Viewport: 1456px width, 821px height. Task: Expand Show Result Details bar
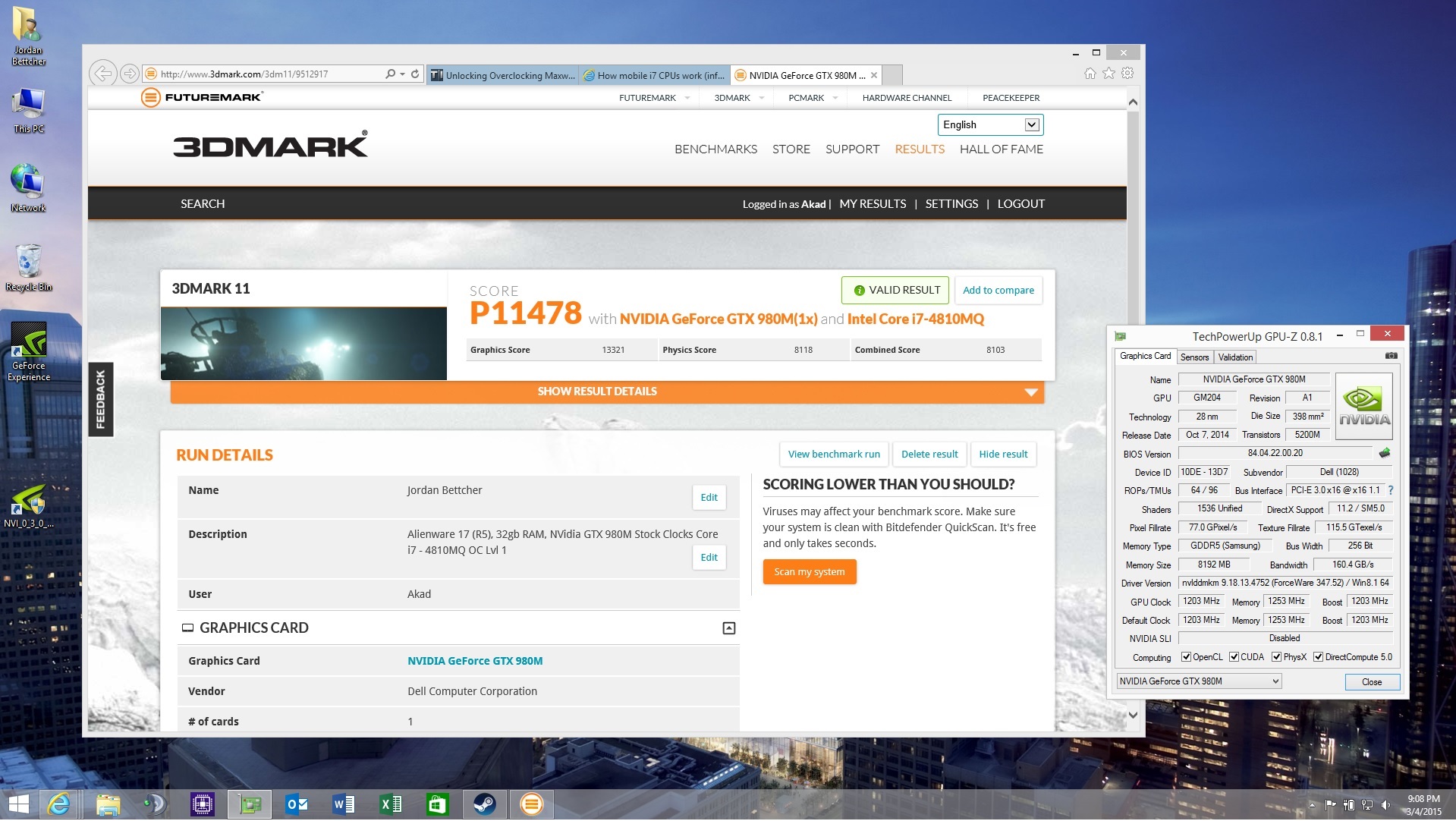tap(607, 392)
